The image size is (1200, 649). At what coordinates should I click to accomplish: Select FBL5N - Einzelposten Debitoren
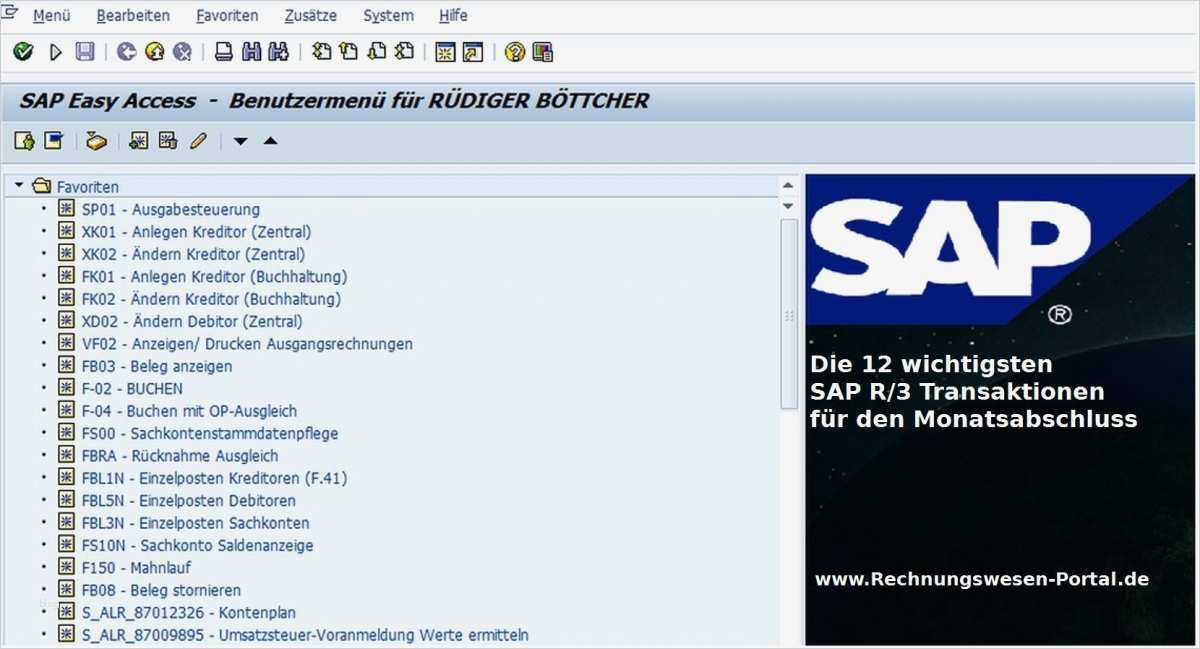pos(189,500)
